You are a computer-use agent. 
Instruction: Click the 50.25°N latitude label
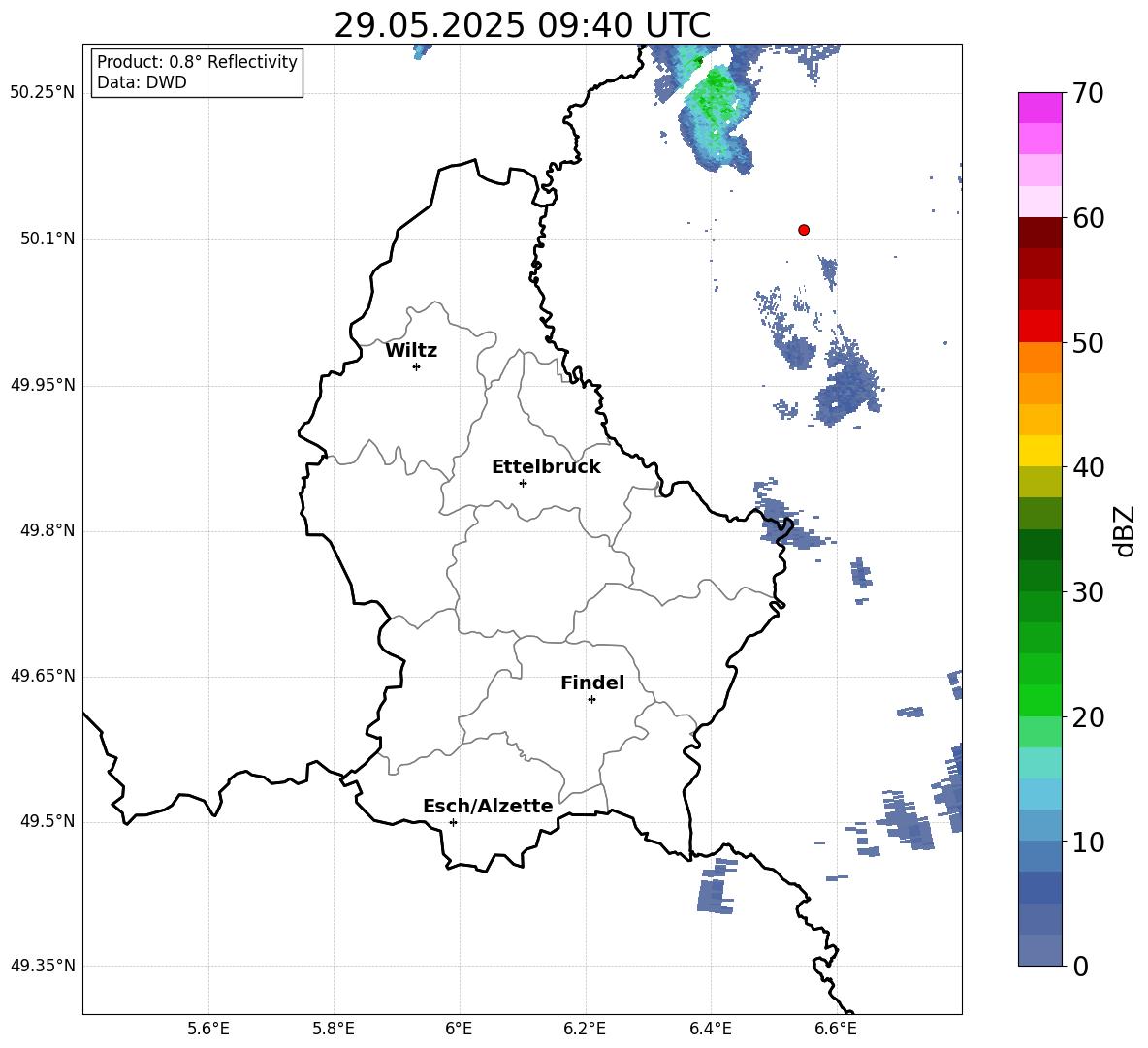(43, 93)
